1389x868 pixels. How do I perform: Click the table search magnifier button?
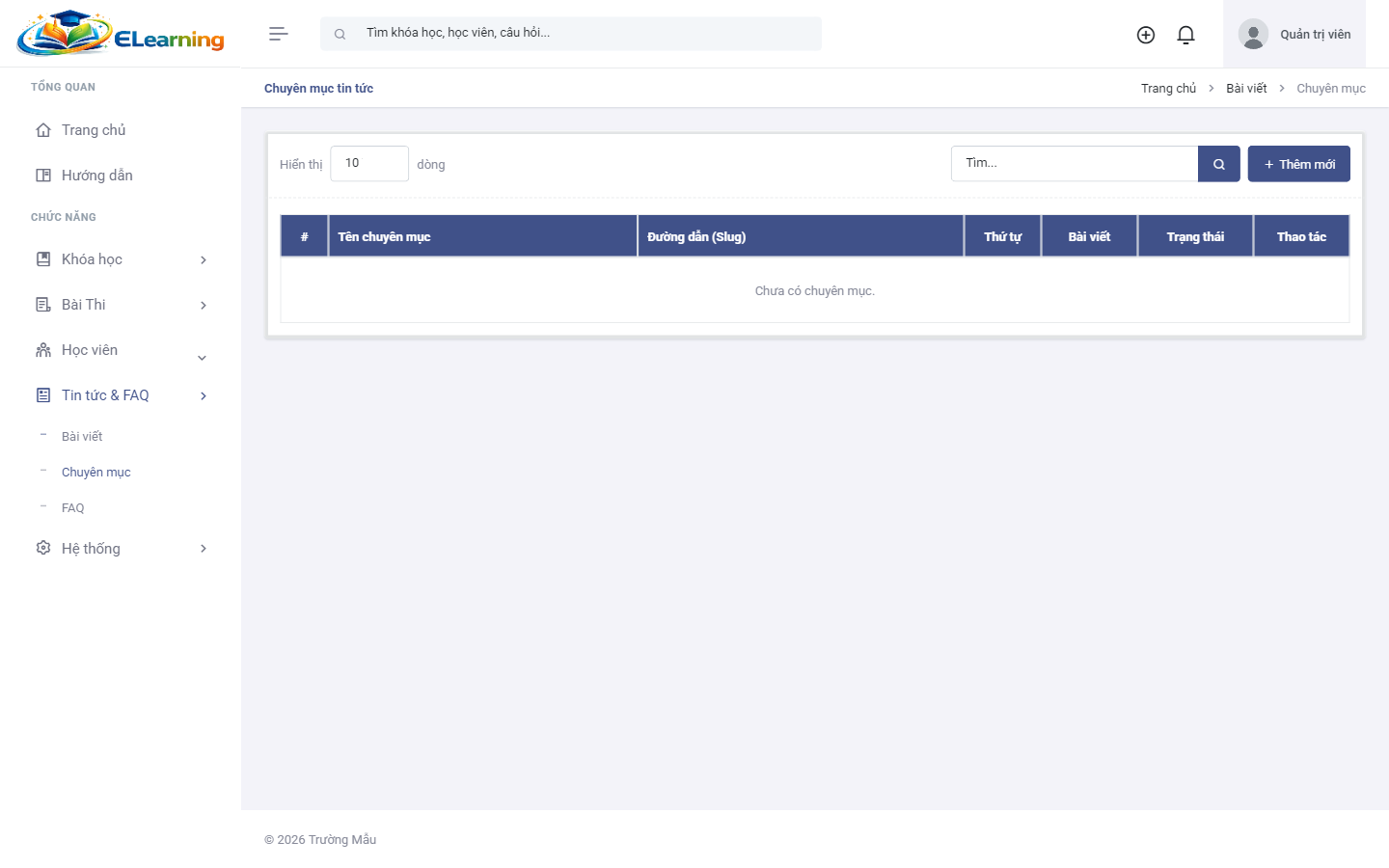click(x=1219, y=164)
